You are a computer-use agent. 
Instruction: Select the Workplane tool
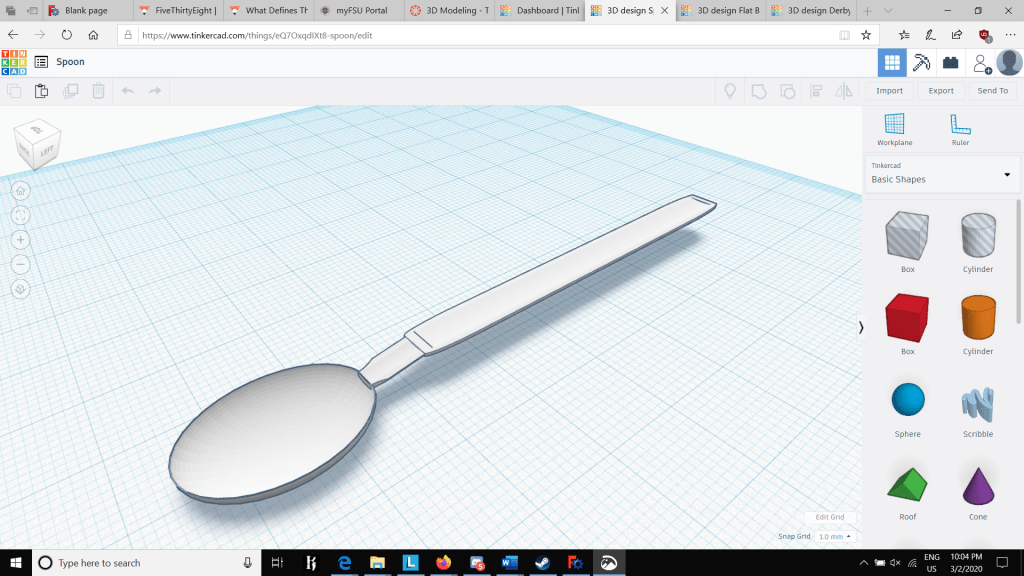(x=894, y=129)
